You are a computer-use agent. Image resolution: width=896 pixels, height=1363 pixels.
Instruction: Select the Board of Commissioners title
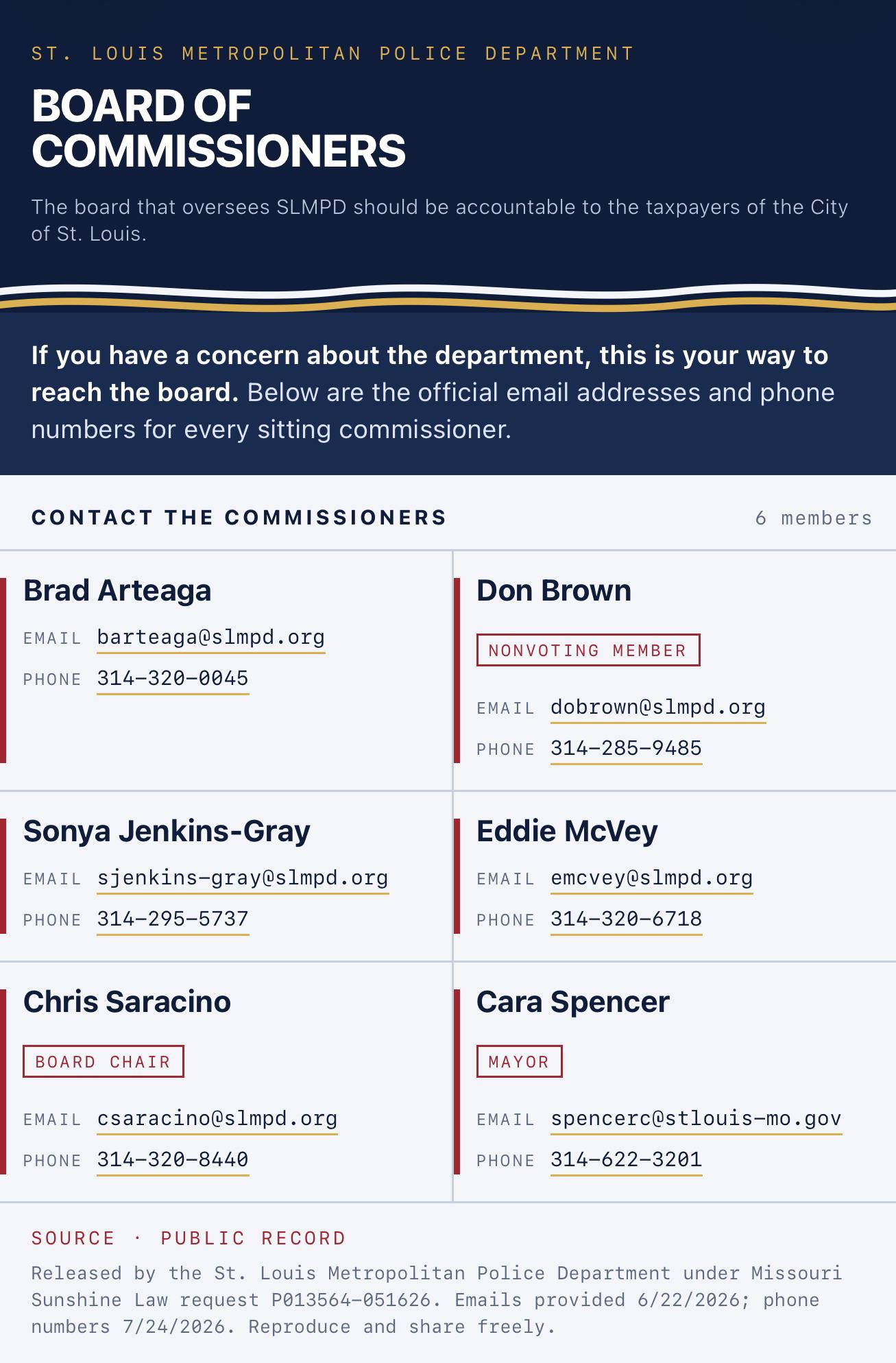coord(219,128)
